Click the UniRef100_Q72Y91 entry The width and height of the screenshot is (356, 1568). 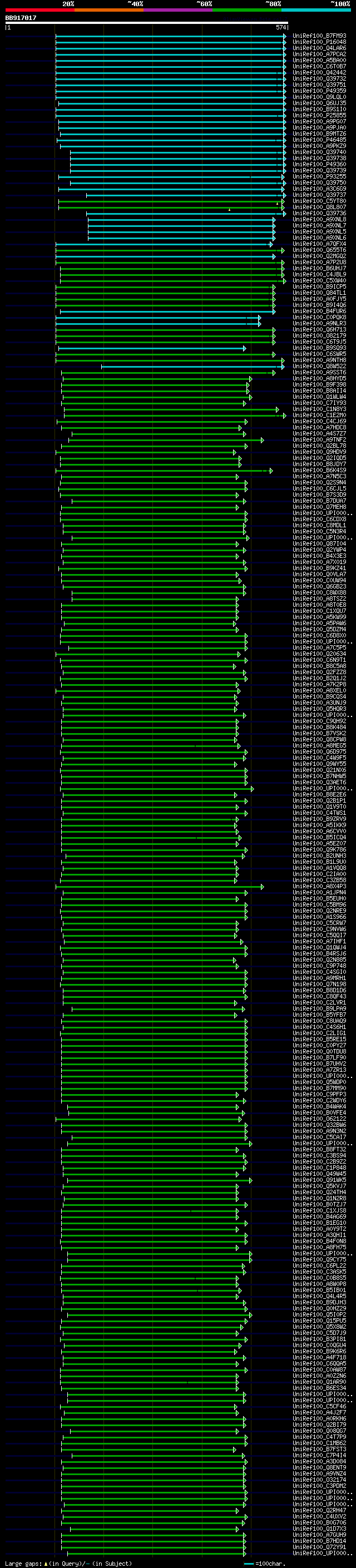[x=319, y=1547]
